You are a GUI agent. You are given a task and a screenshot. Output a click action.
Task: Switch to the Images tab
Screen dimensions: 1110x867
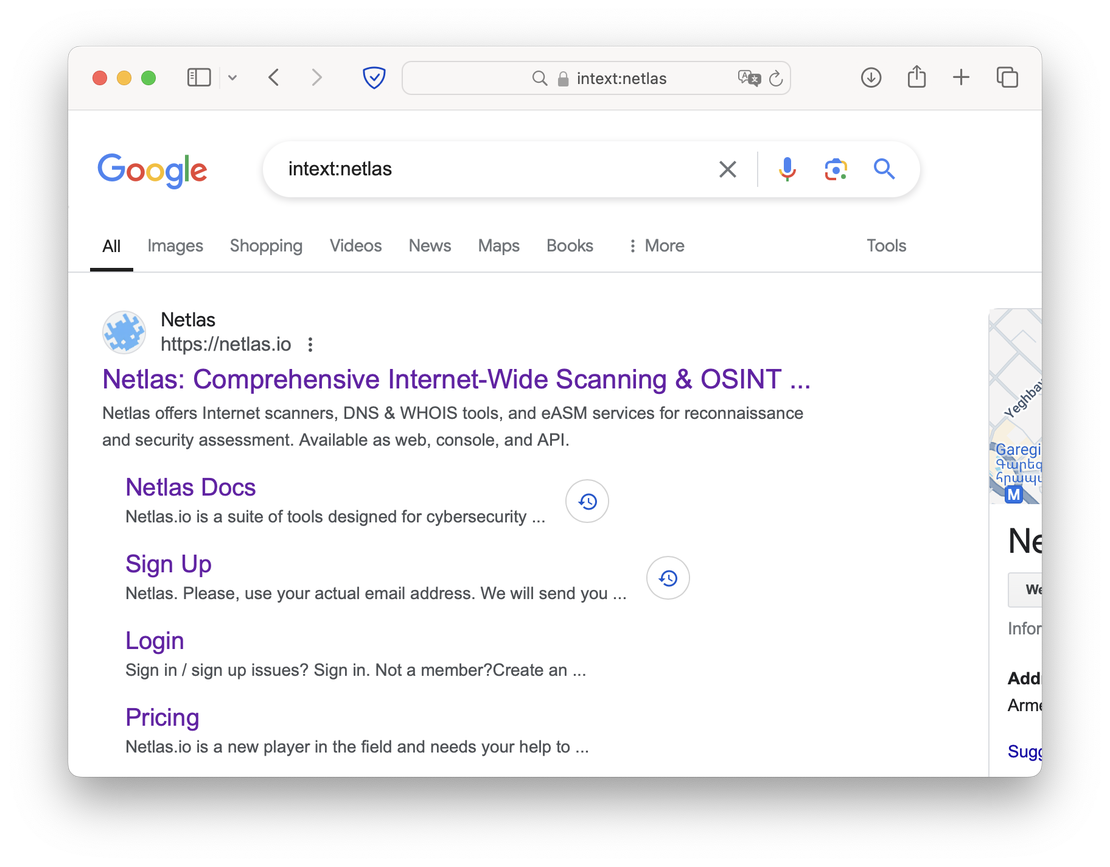point(175,246)
